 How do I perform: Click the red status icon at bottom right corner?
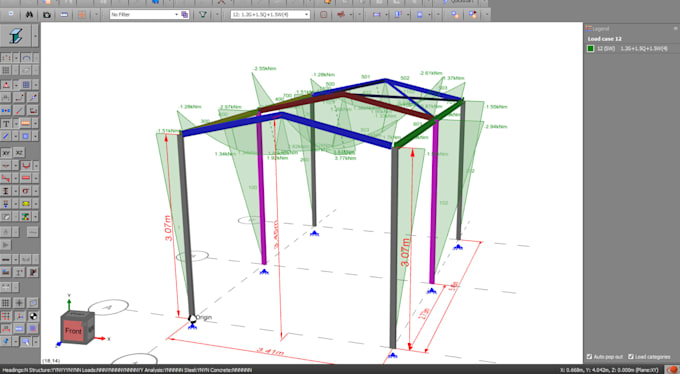coord(672,369)
